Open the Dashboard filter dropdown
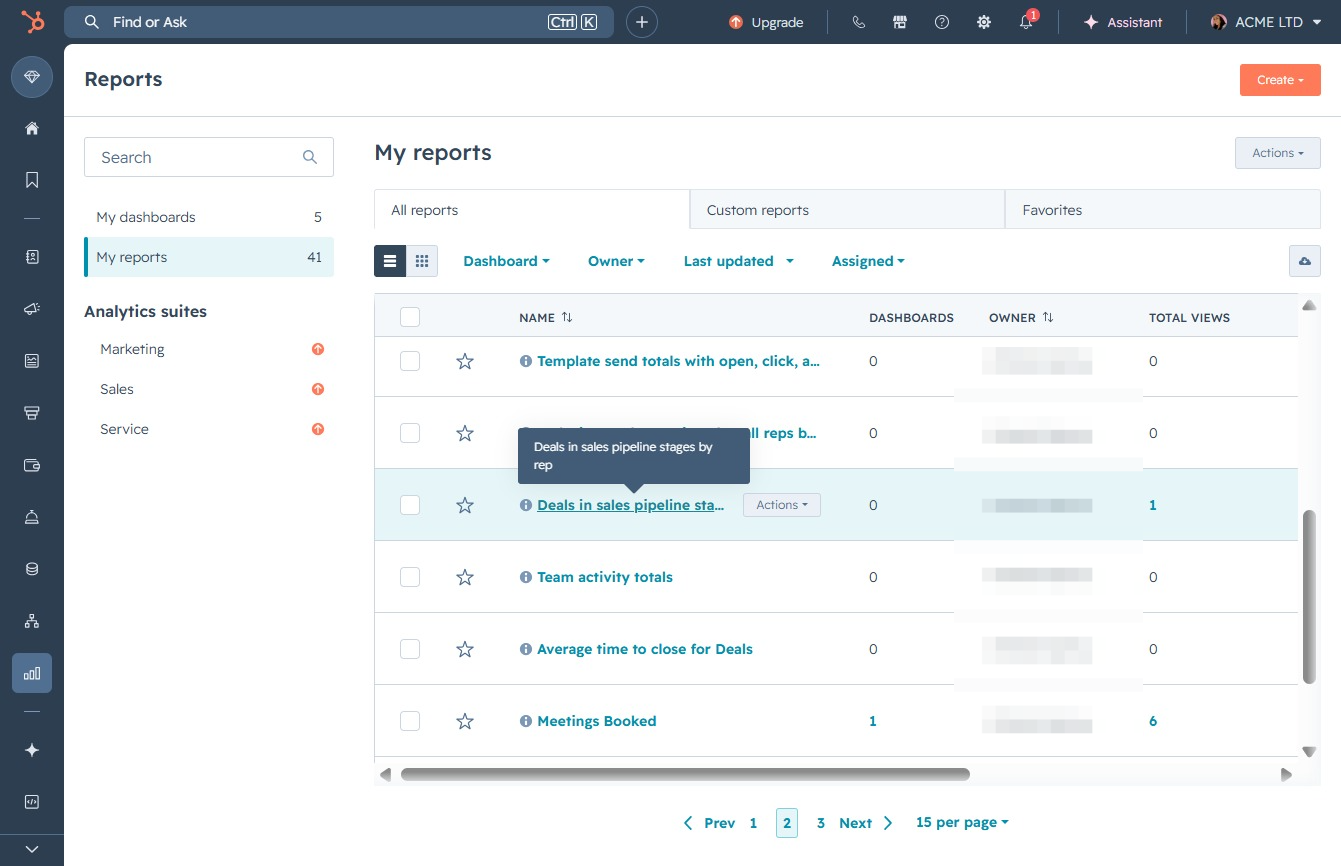The height and width of the screenshot is (866, 1341). tap(506, 261)
